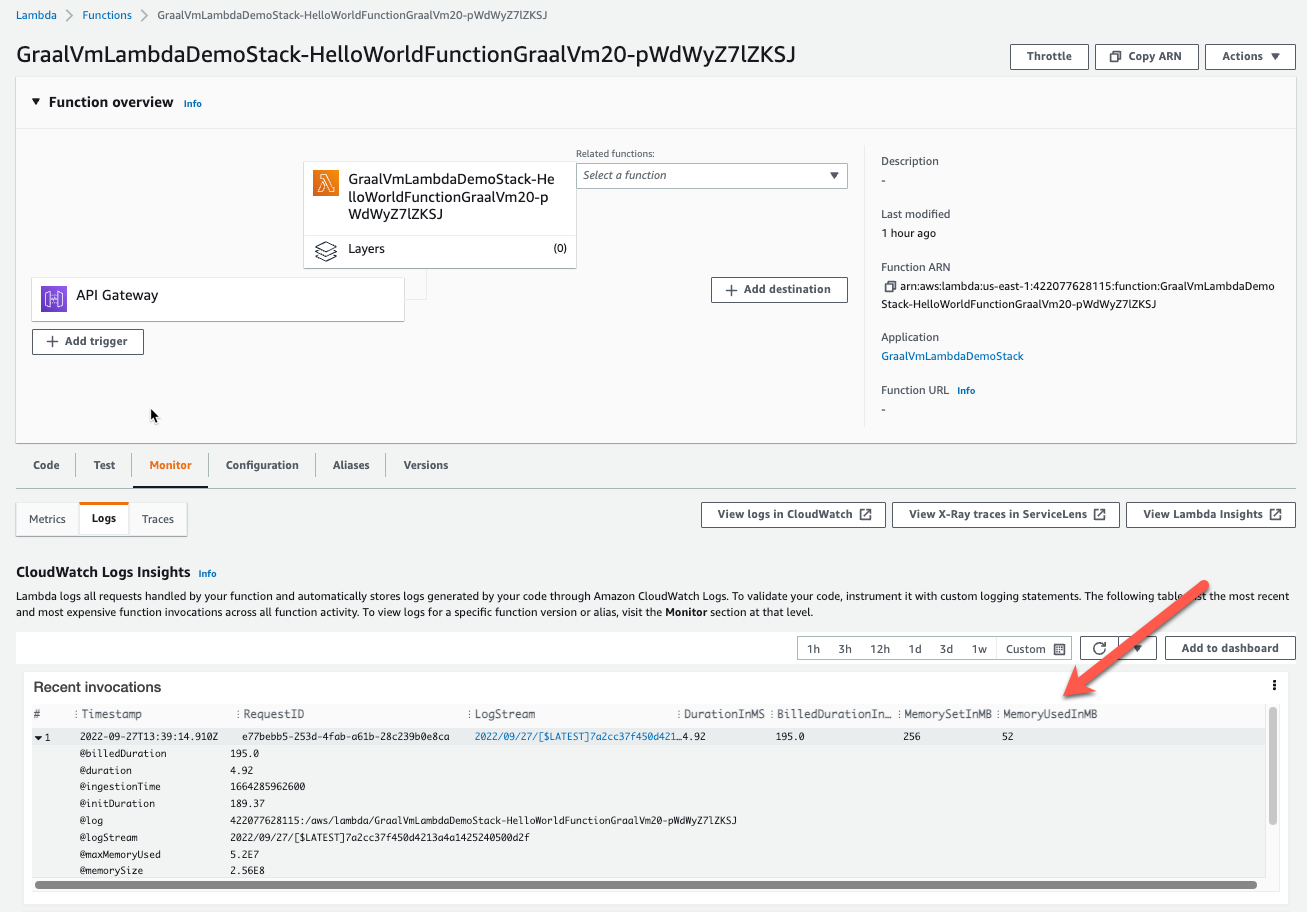The width and height of the screenshot is (1307, 912).
Task: Select the 1w time range
Action: point(979,649)
